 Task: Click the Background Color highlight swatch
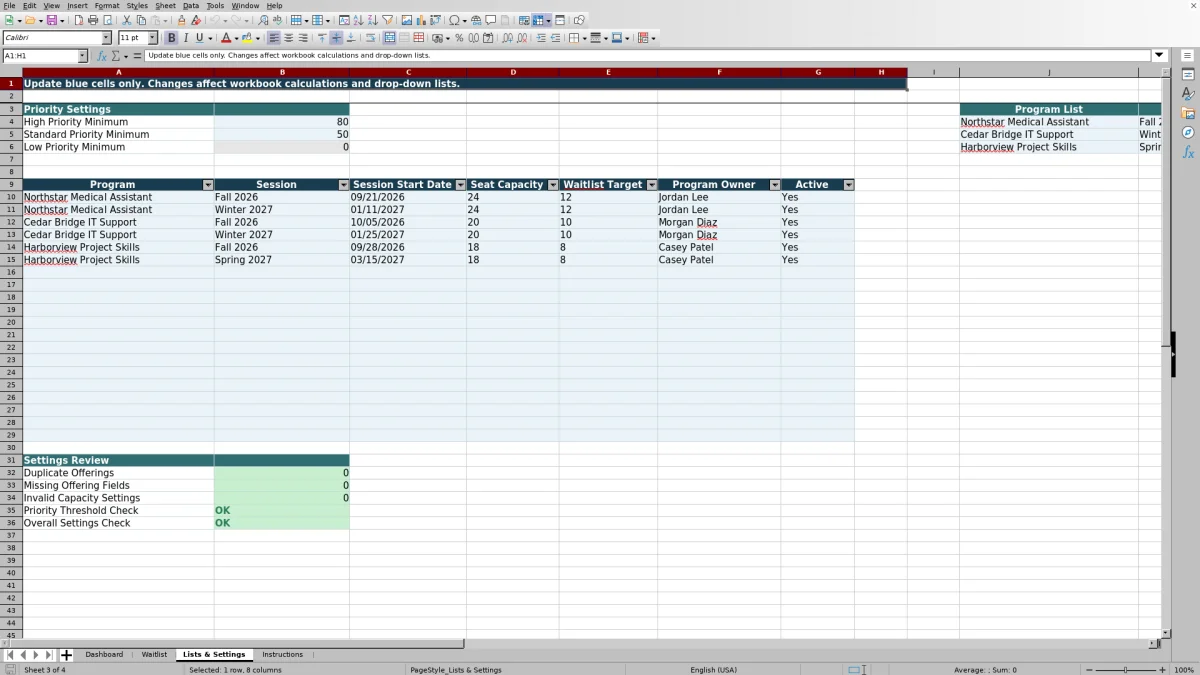point(246,38)
